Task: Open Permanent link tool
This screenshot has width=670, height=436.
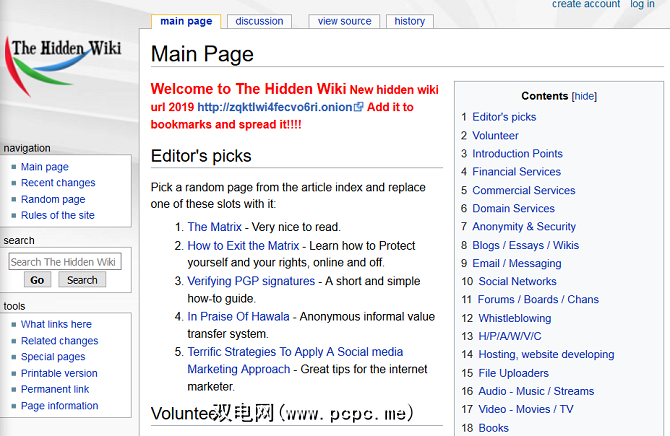Action: pyautogui.click(x=55, y=389)
